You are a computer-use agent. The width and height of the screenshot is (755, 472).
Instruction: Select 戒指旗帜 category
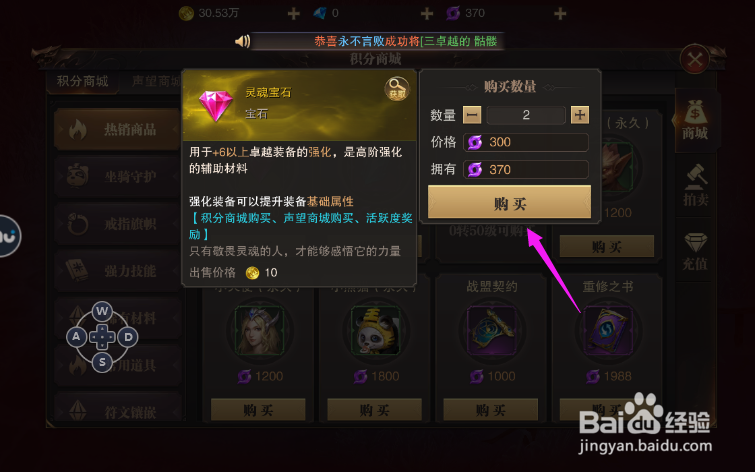coord(117,224)
